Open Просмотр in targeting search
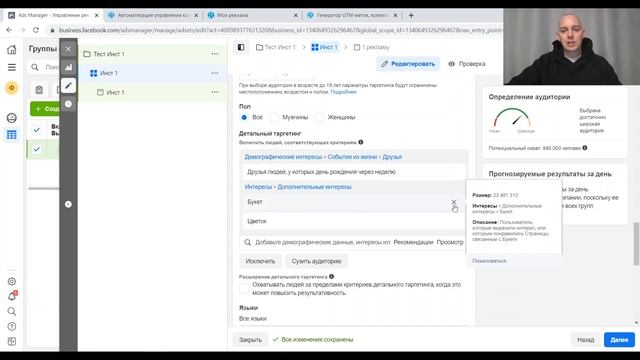The width and height of the screenshot is (640, 360). [x=450, y=242]
